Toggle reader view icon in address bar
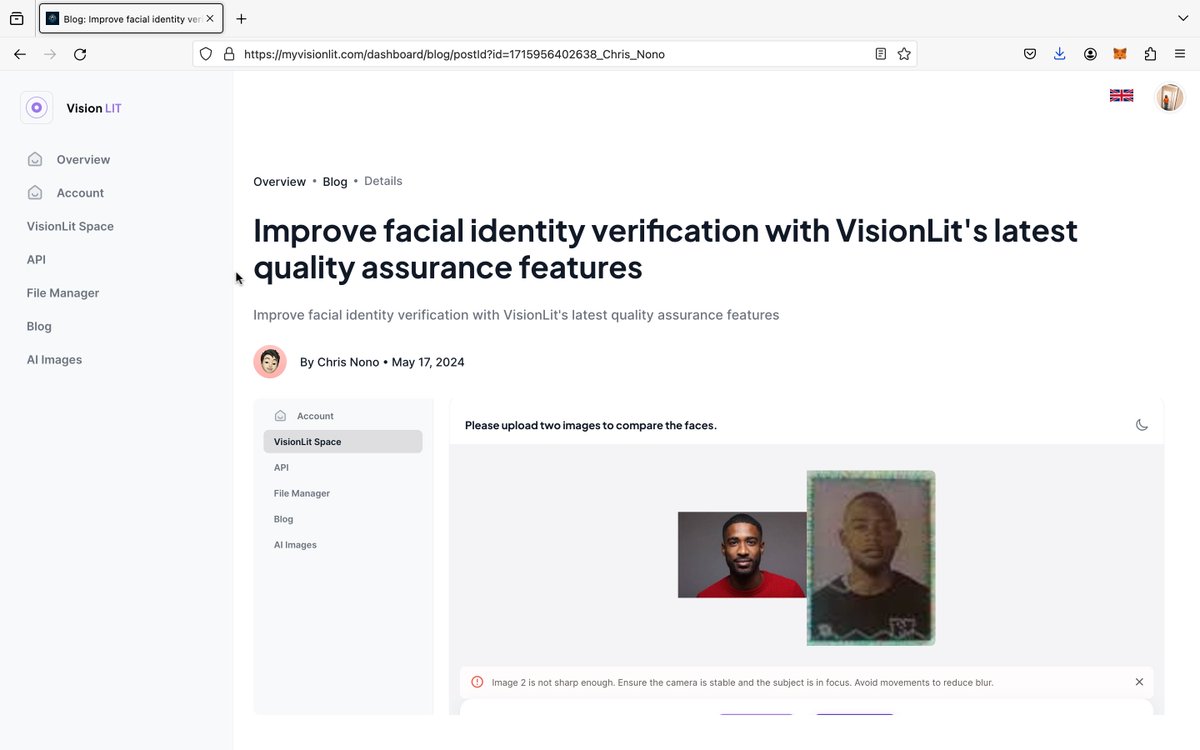The image size is (1200, 750). tap(881, 54)
